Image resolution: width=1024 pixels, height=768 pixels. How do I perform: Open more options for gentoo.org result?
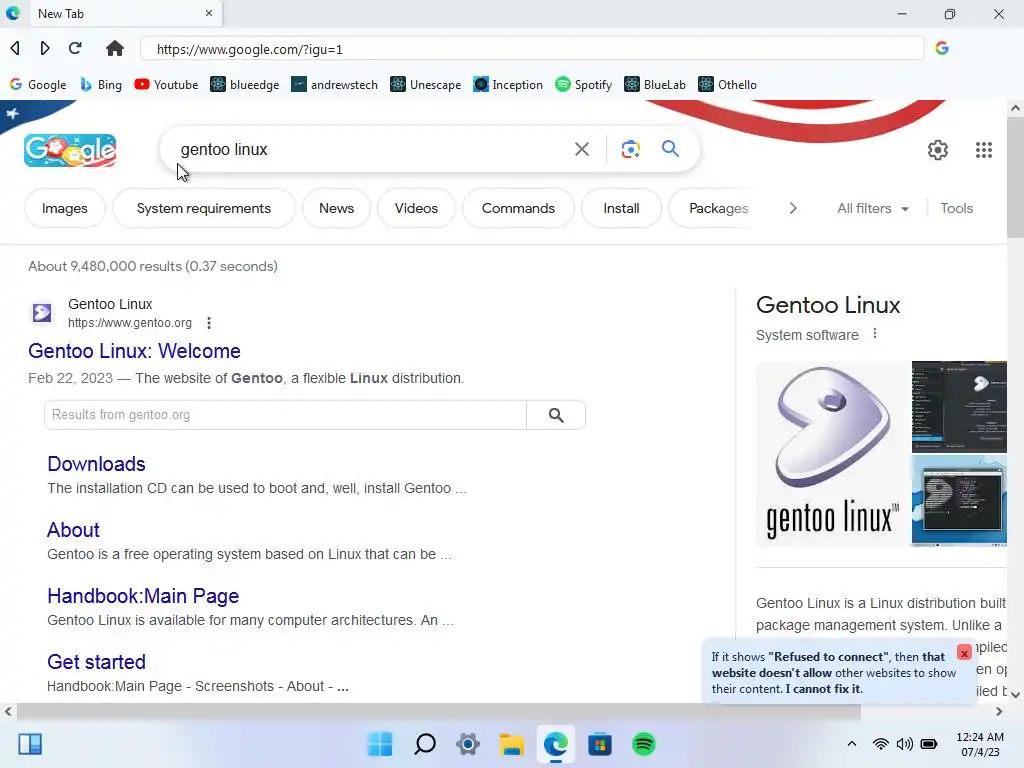(209, 323)
